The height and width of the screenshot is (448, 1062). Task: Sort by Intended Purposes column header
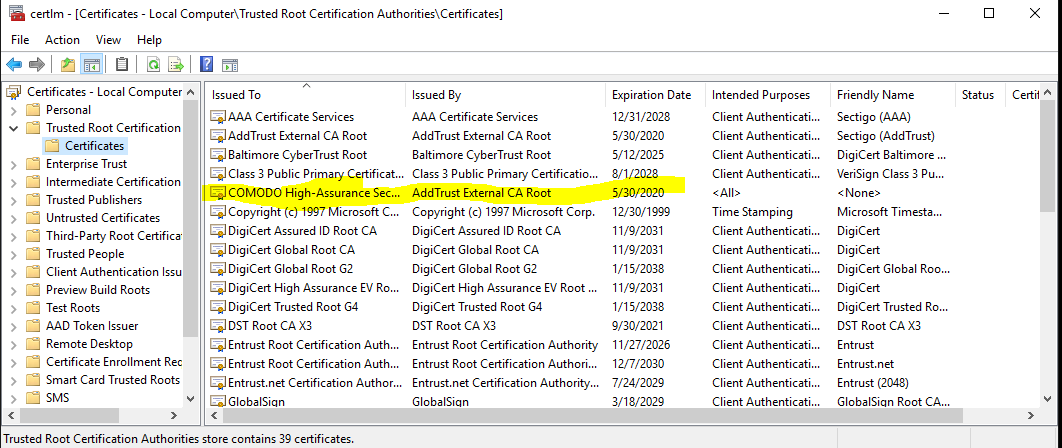click(768, 95)
